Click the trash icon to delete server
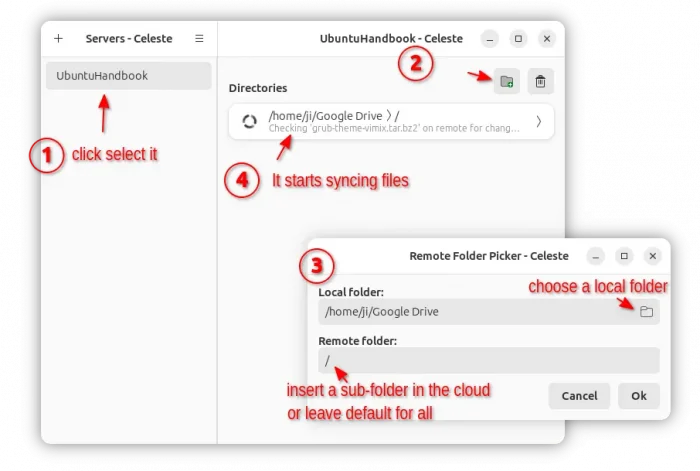Viewport: 700px width, 471px height. tap(540, 82)
